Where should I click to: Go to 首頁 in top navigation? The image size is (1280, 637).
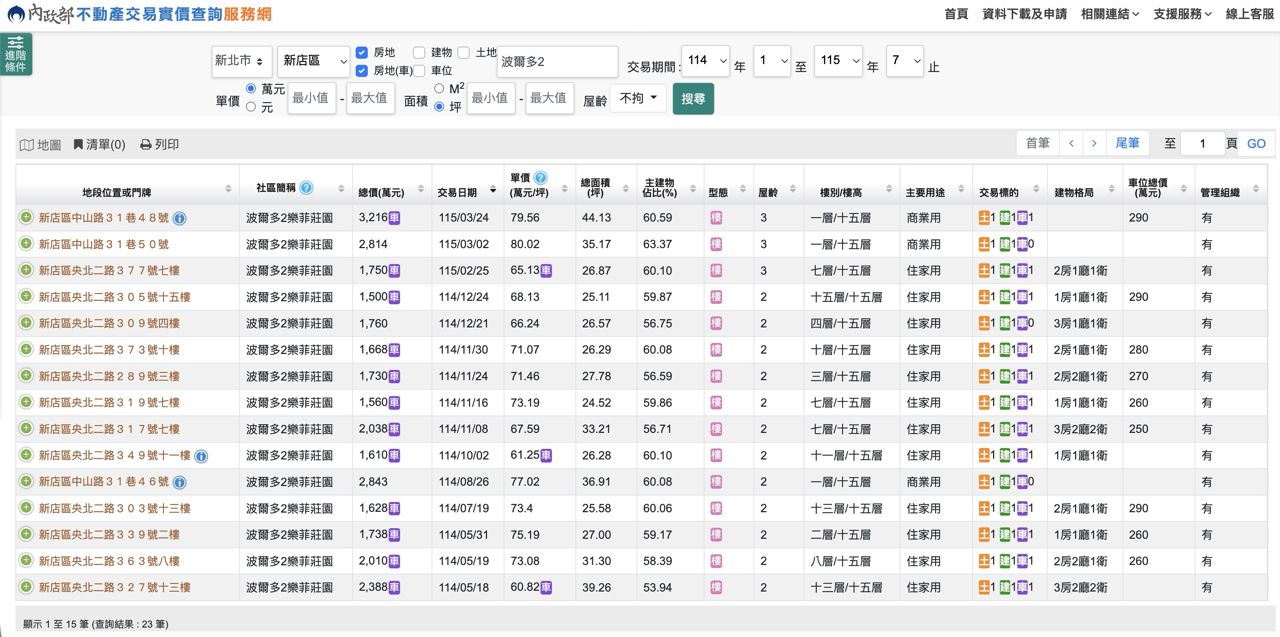[x=956, y=14]
